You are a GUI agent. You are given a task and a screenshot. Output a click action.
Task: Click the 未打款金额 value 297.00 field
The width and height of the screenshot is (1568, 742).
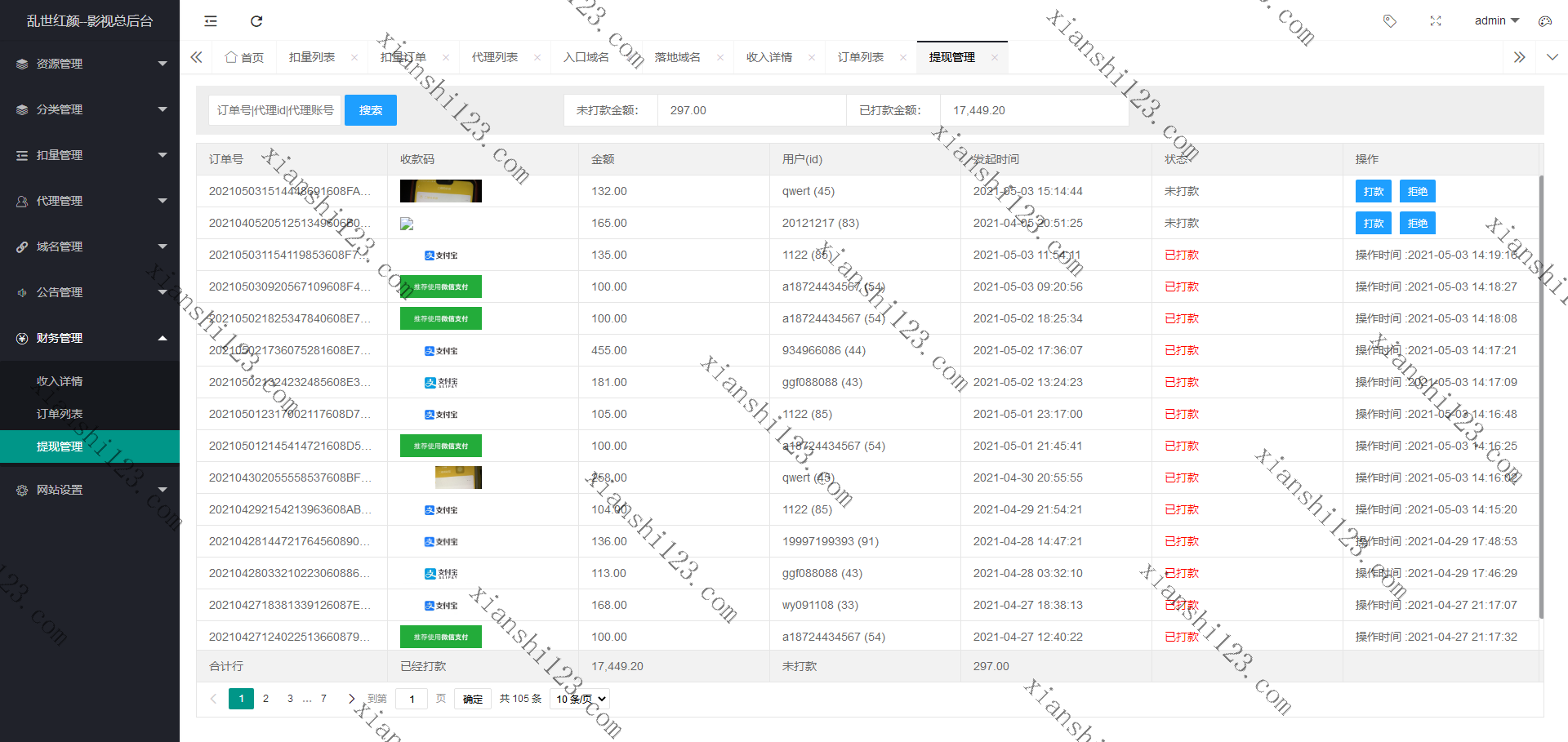point(751,110)
